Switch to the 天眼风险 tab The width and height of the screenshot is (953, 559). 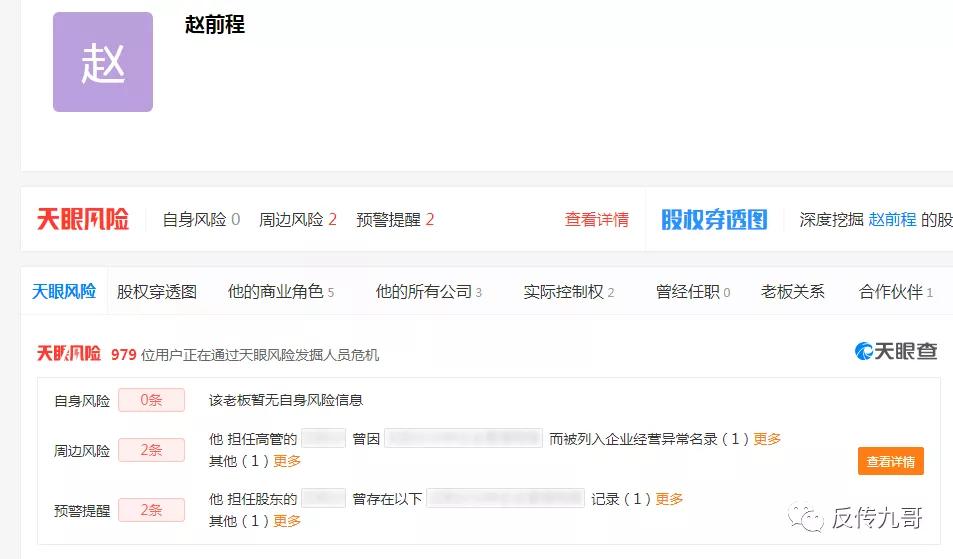tap(64, 291)
